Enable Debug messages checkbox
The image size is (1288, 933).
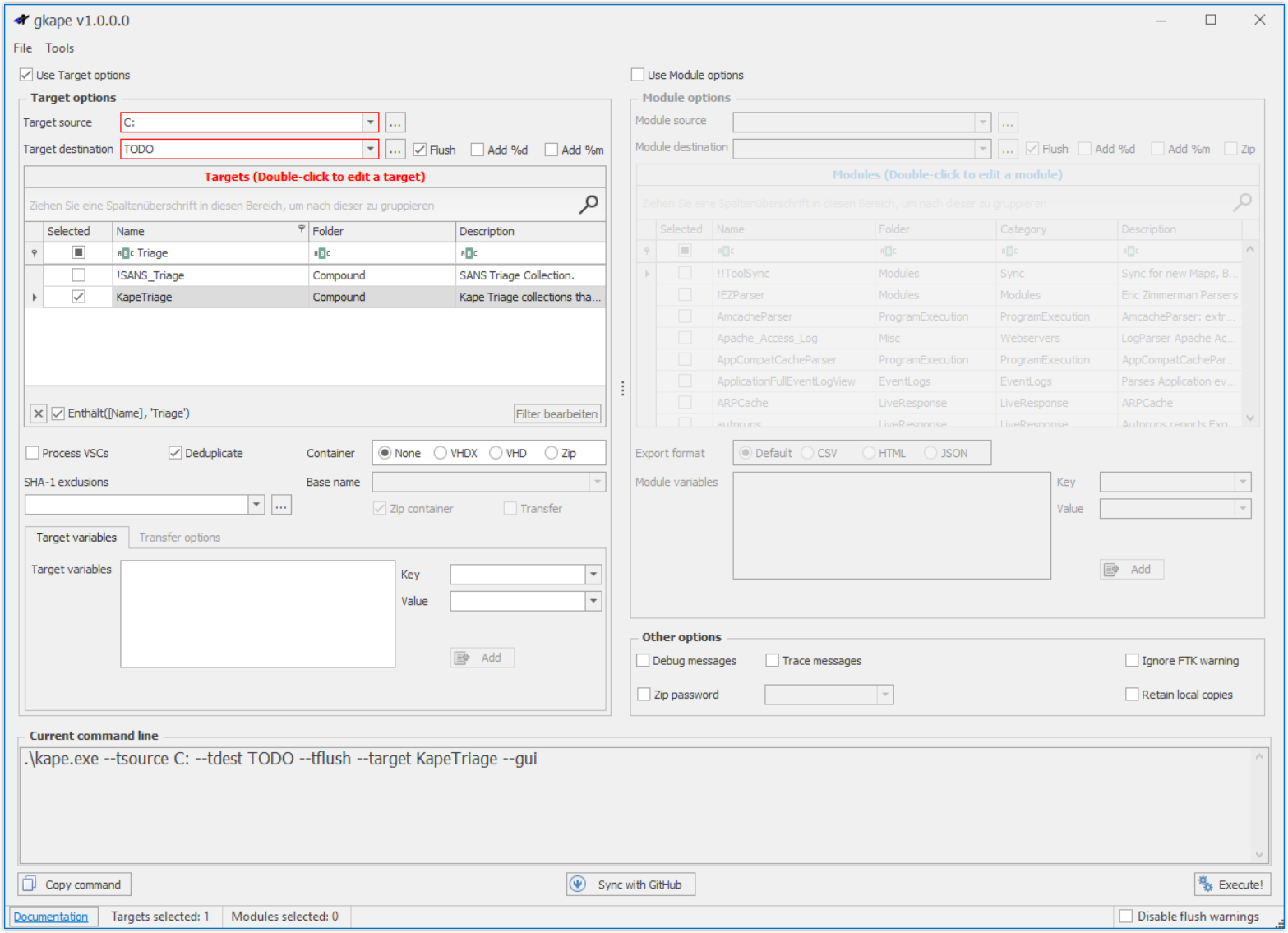[644, 660]
